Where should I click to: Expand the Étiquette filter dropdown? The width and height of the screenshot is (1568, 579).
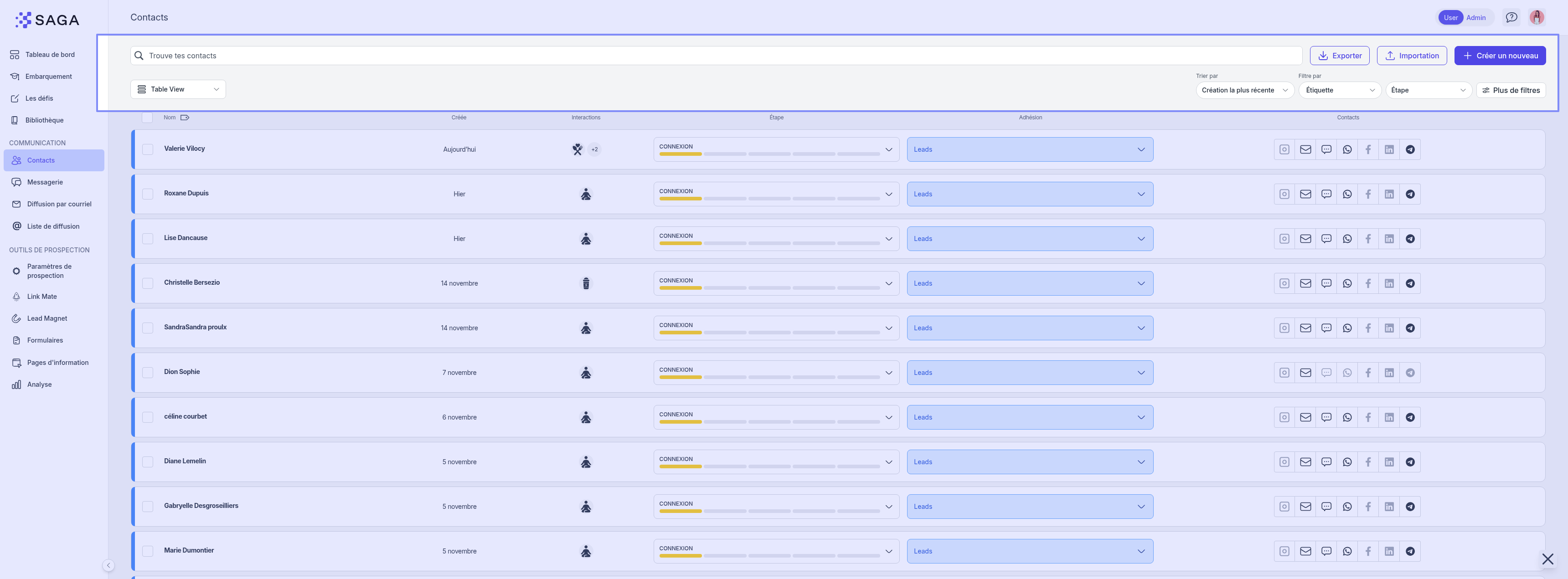click(1339, 90)
